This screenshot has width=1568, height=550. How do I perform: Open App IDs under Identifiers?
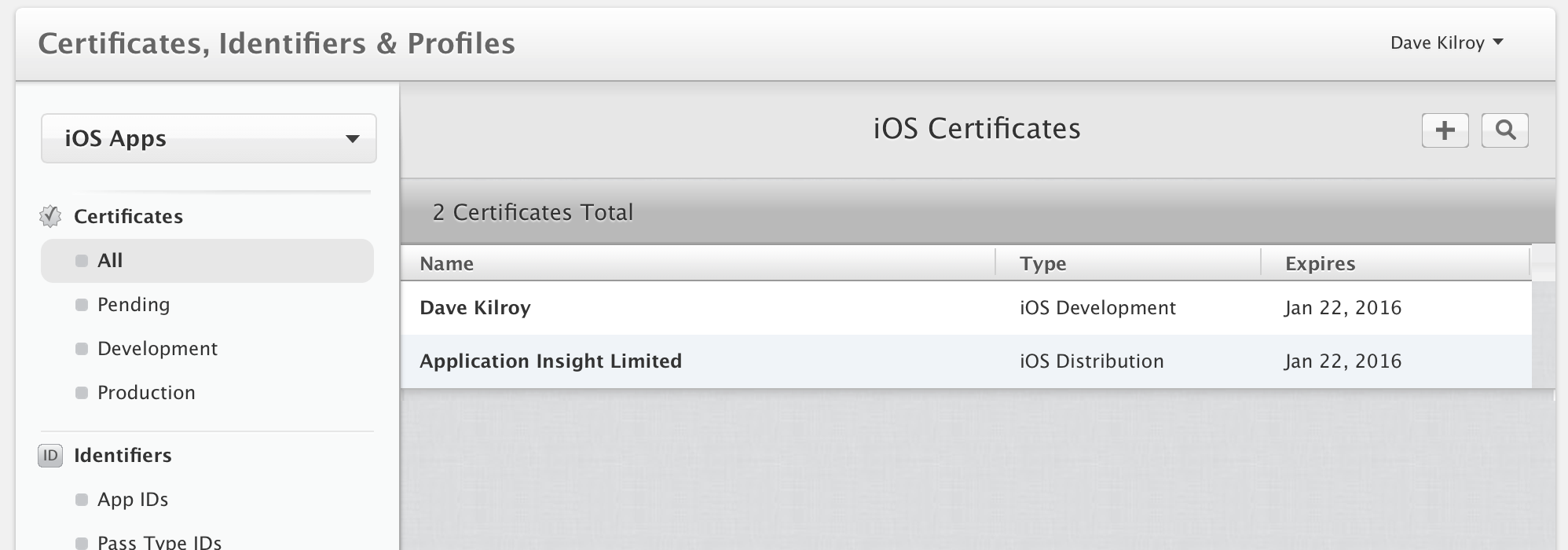point(133,500)
